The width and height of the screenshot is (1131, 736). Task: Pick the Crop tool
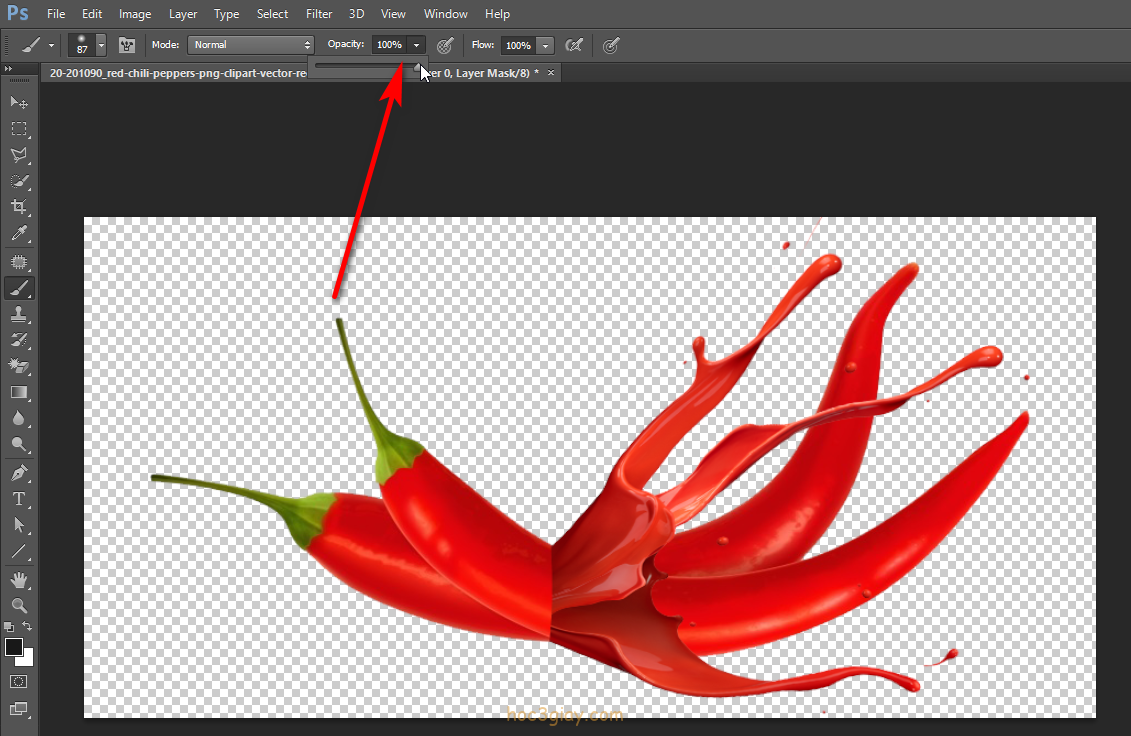(x=19, y=207)
